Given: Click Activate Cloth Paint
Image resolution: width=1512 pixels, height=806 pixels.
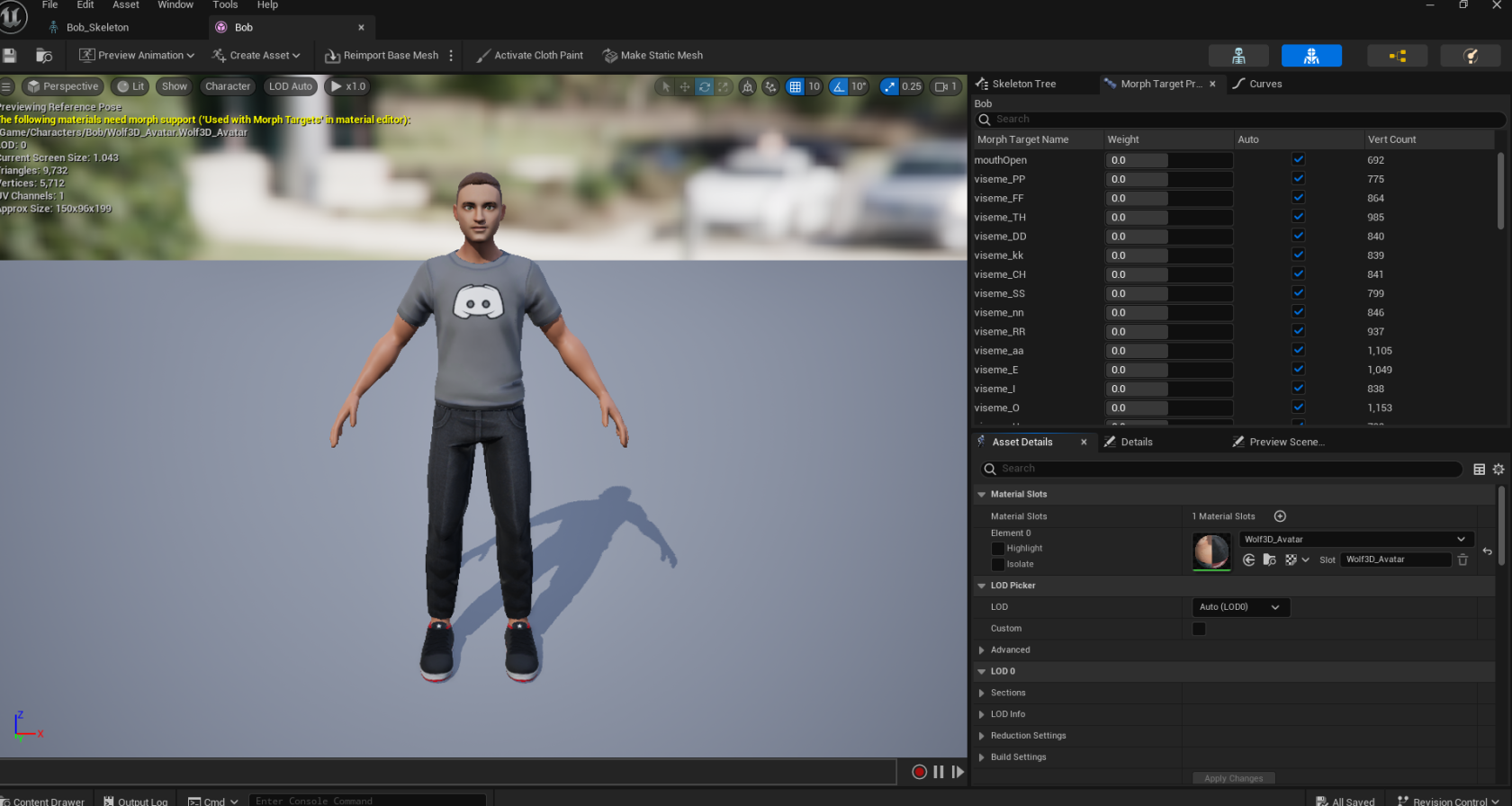Looking at the screenshot, I should pos(529,56).
